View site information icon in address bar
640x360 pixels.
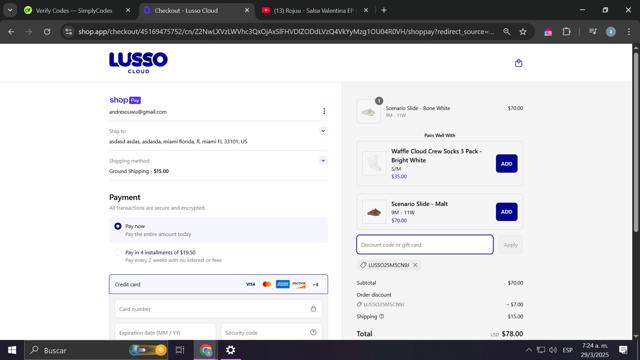69,31
